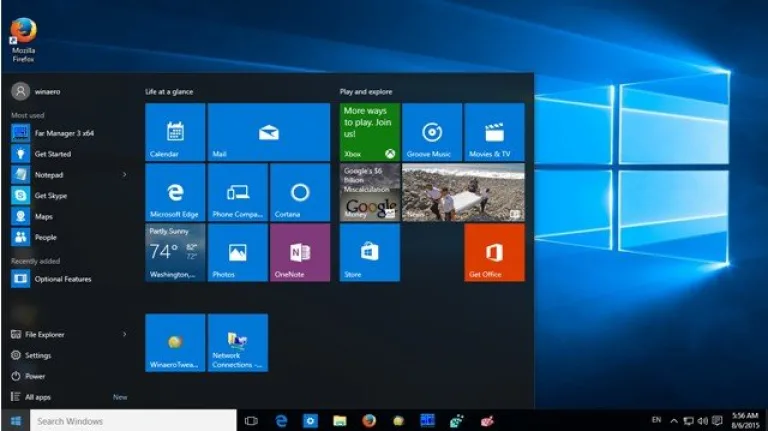Show hidden tray icons arrow
Image resolution: width=768 pixels, height=431 pixels.
tap(674, 421)
